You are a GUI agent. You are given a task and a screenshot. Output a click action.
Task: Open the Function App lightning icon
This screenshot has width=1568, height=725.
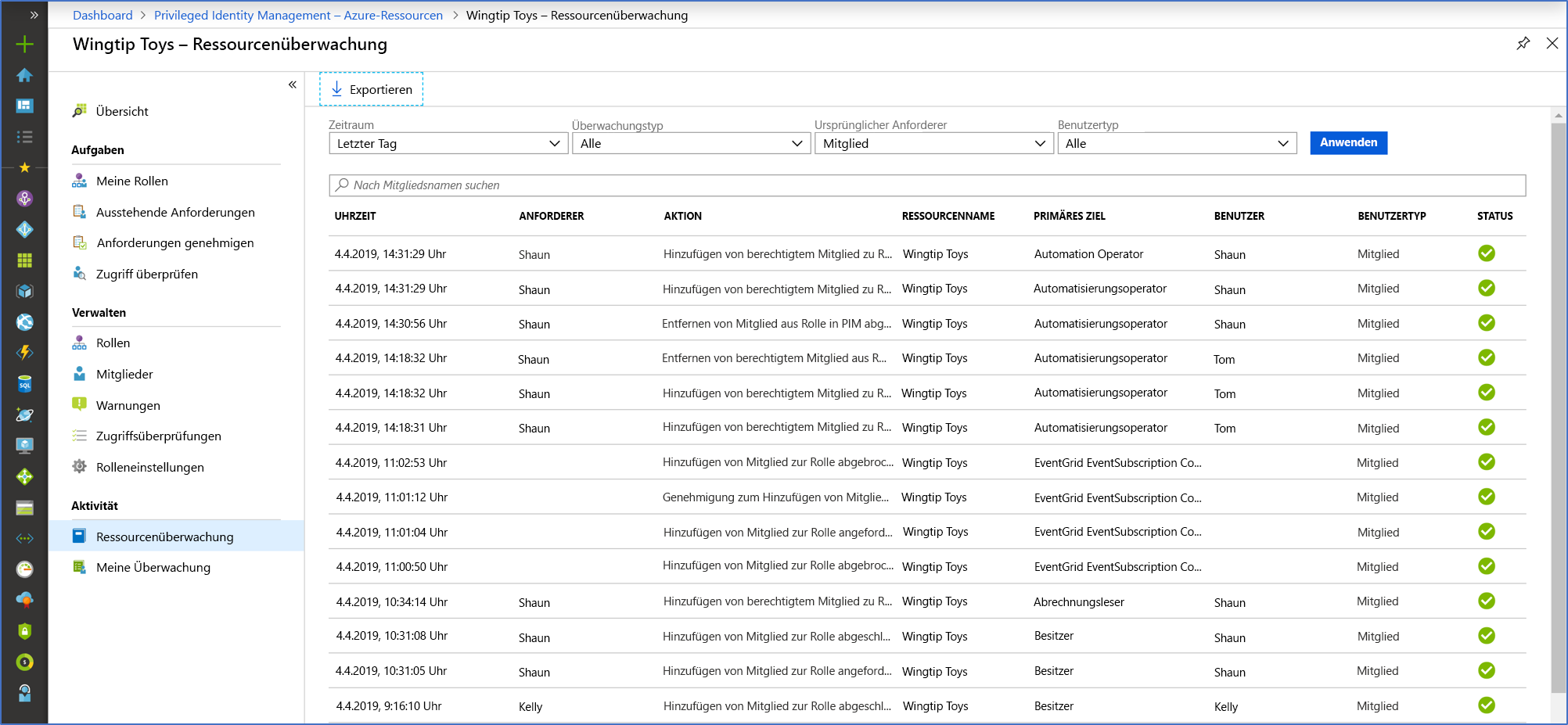(x=24, y=353)
